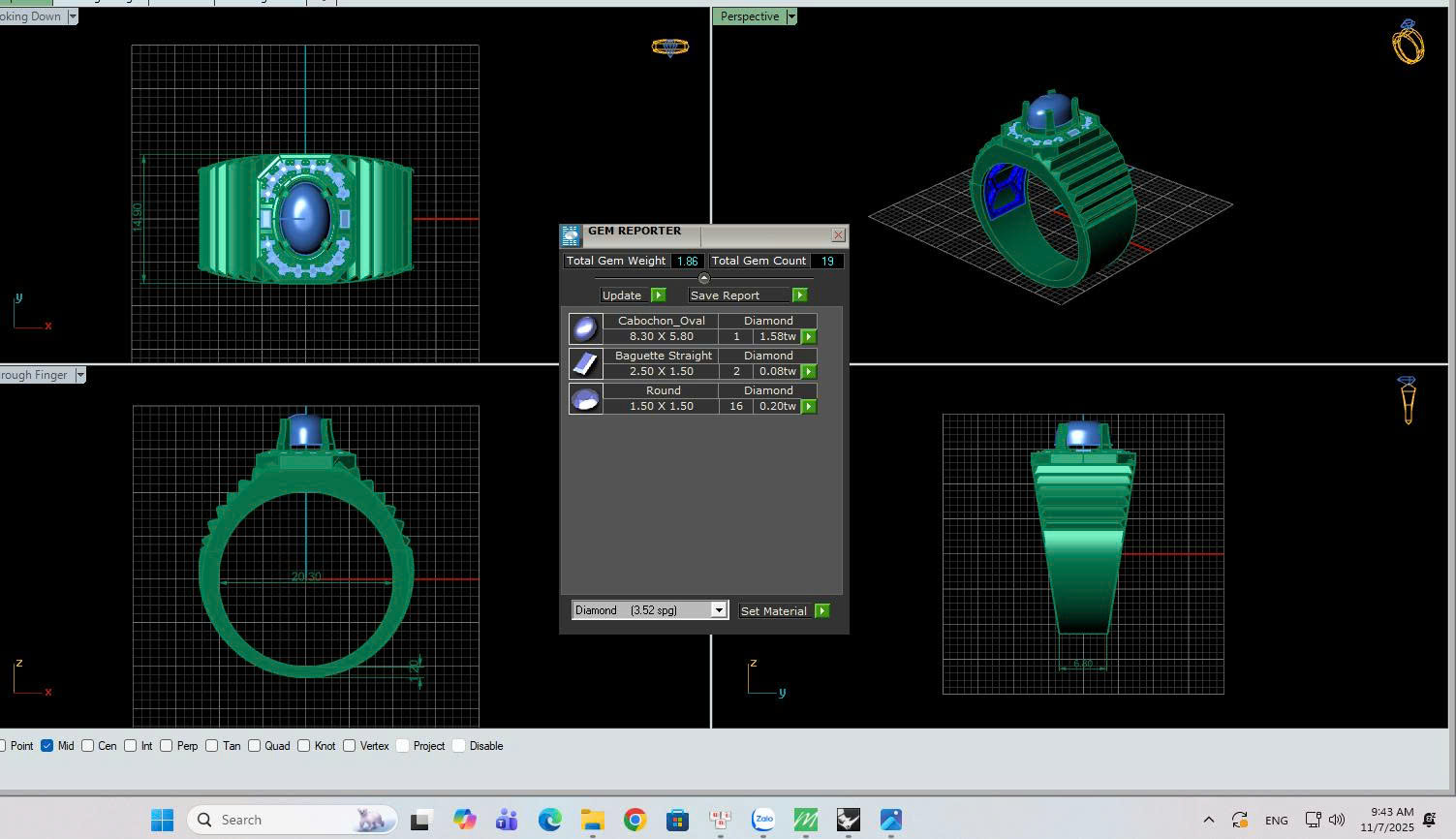
Task: Click green arrow beside Set Material
Action: tap(822, 611)
